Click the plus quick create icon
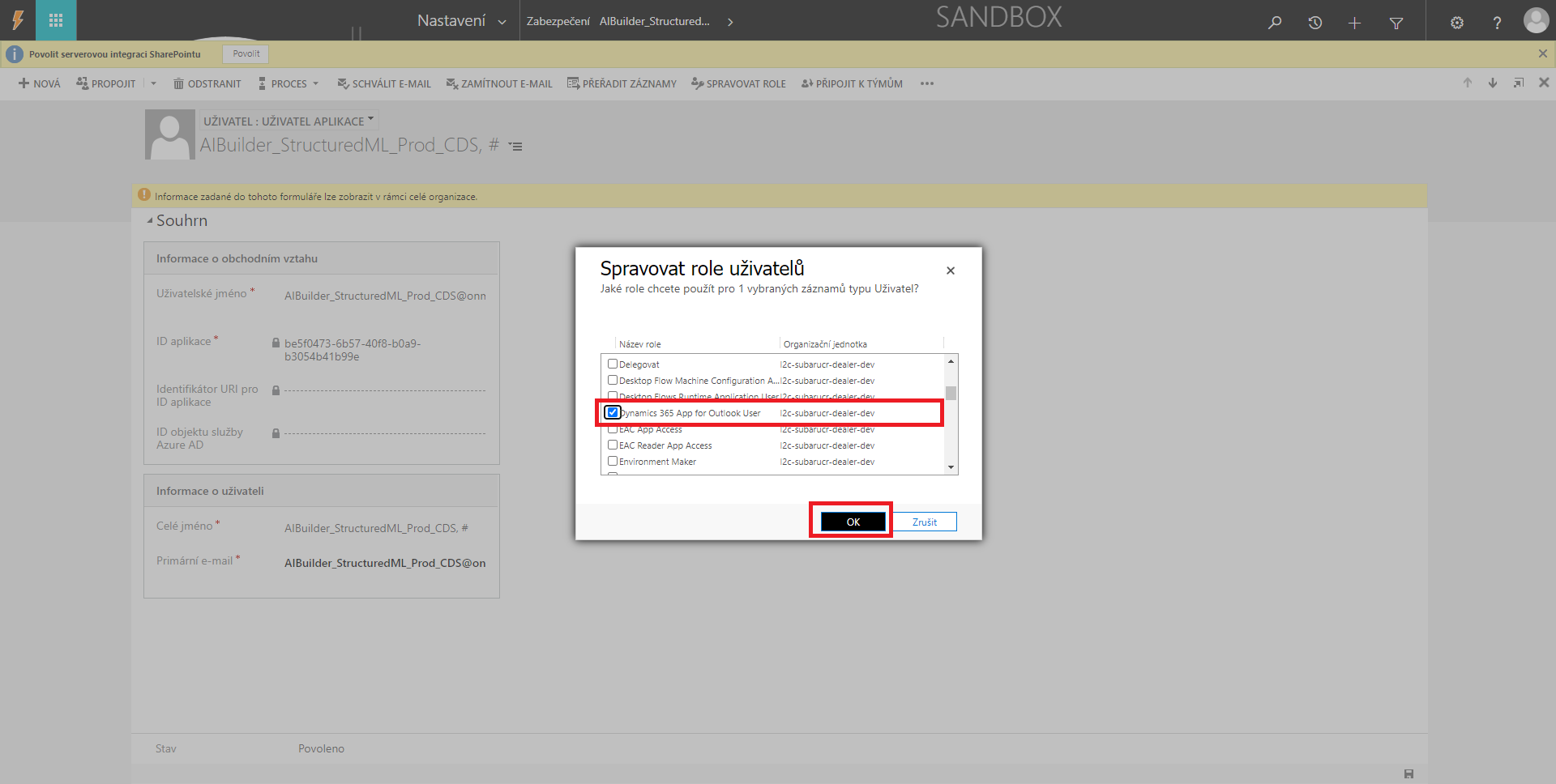This screenshot has width=1556, height=784. coord(1354,23)
